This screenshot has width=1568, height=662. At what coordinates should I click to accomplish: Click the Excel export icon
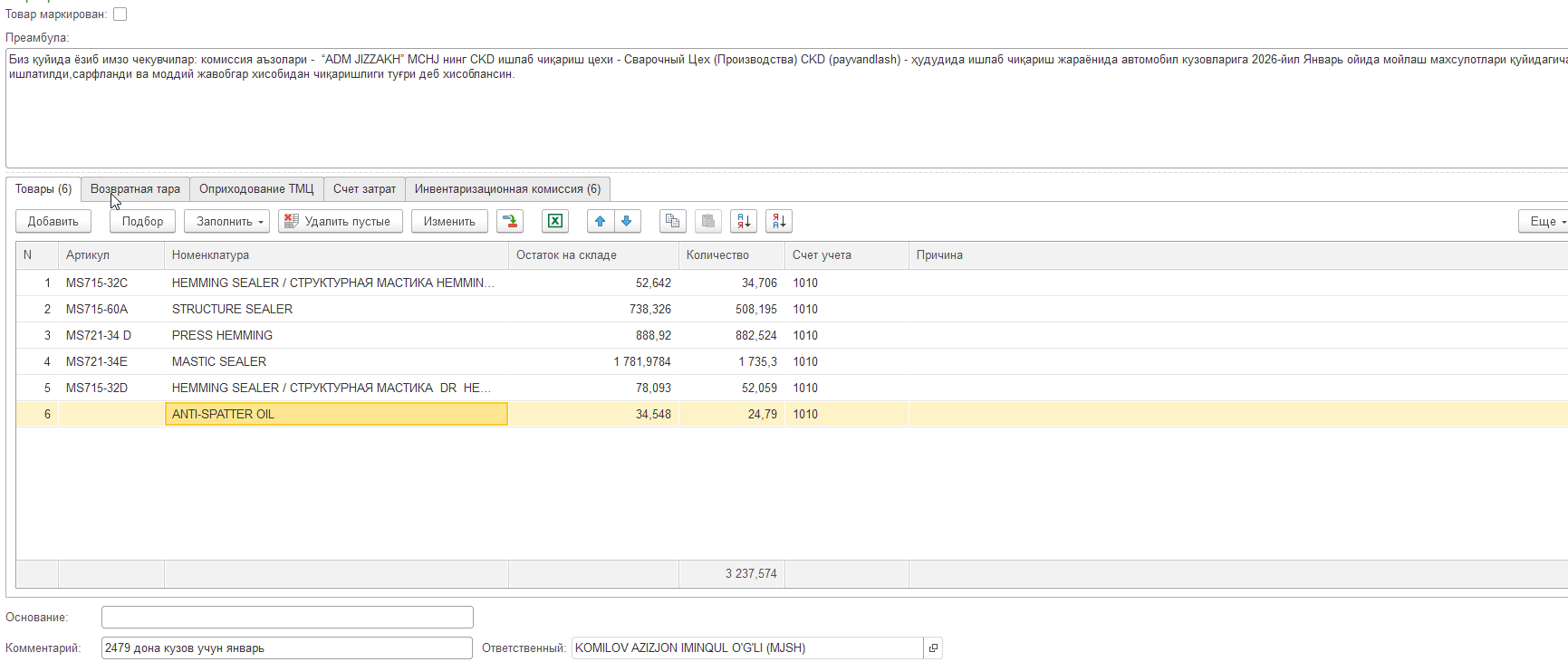[x=555, y=221]
